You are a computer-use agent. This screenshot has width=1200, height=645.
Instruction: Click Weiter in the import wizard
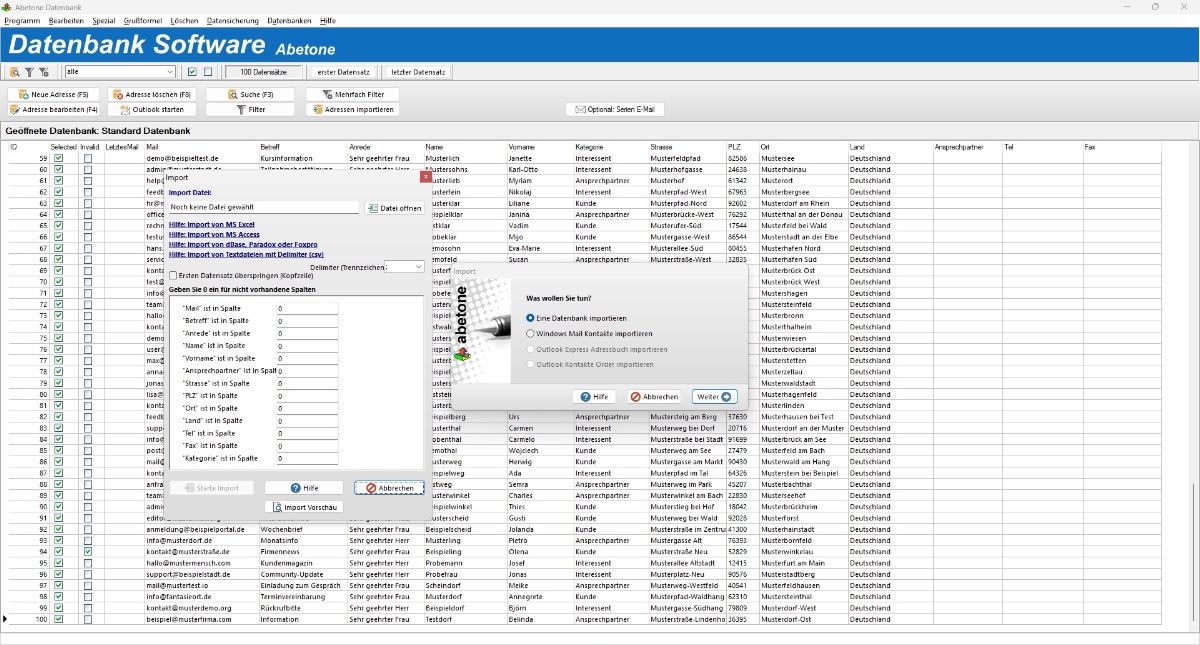(x=714, y=397)
